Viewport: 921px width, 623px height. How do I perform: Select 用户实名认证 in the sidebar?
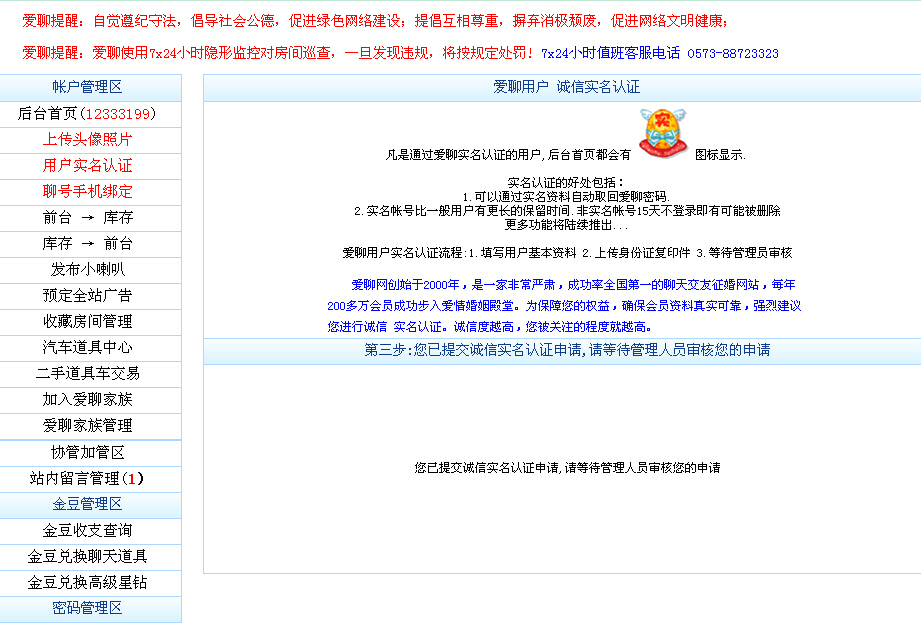[x=87, y=166]
